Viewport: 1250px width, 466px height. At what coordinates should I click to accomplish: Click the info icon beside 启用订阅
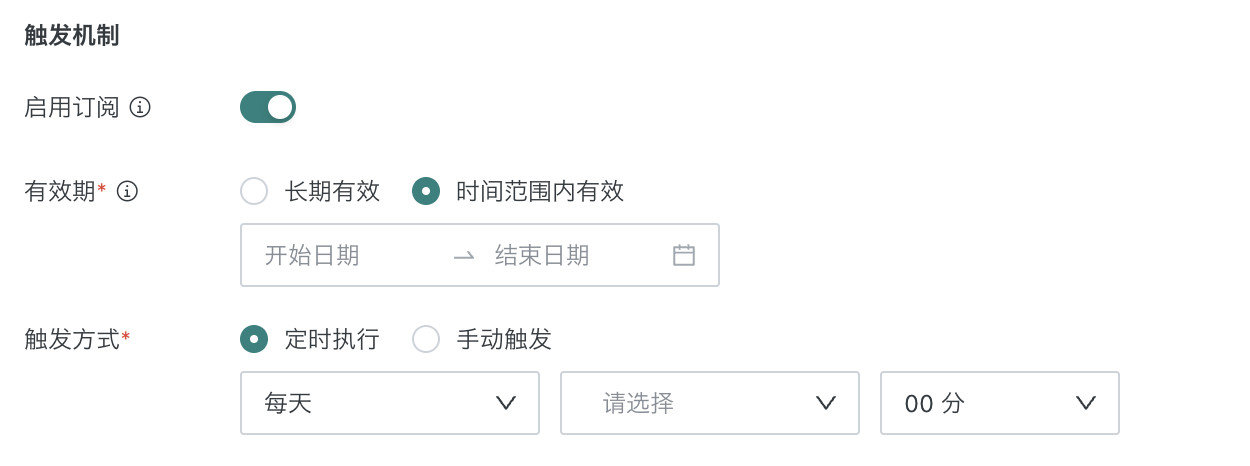(x=140, y=107)
